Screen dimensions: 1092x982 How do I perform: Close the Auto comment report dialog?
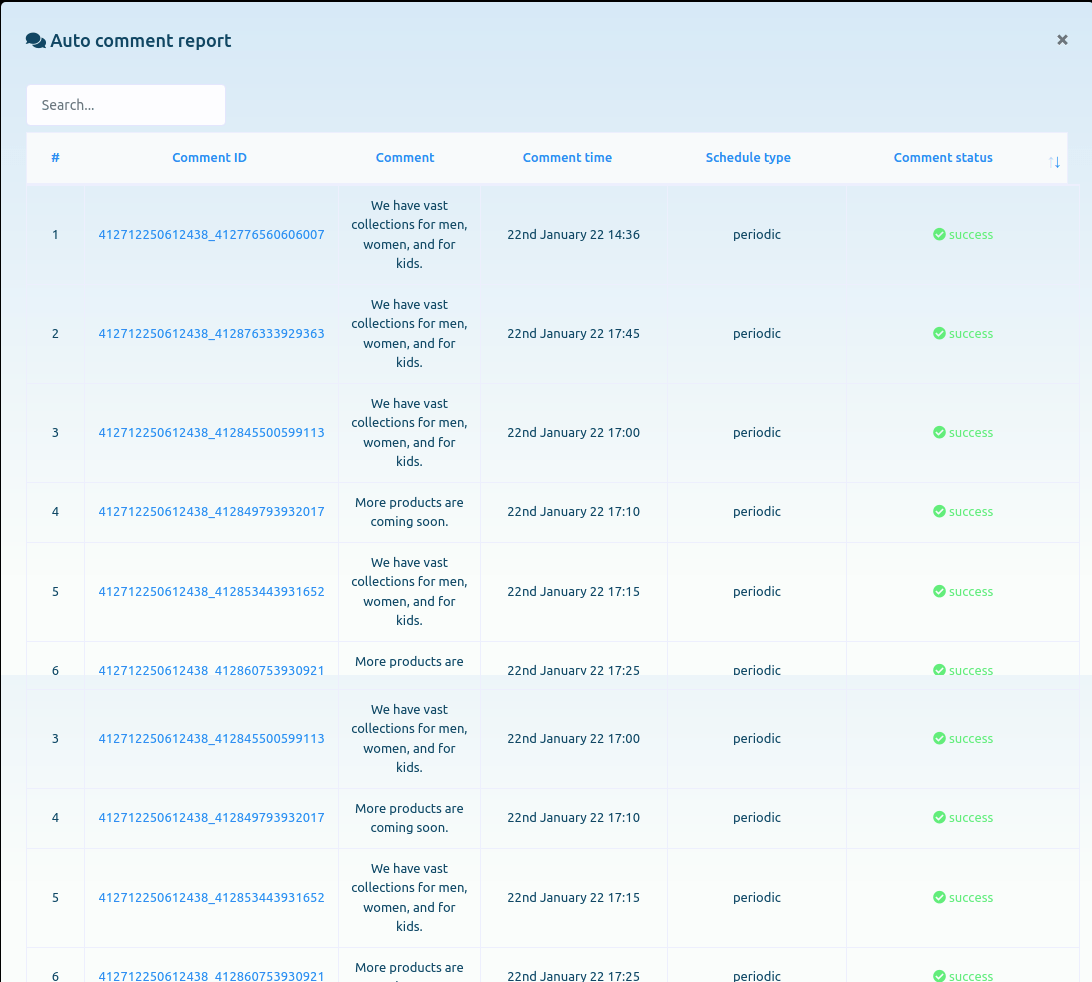(1062, 40)
